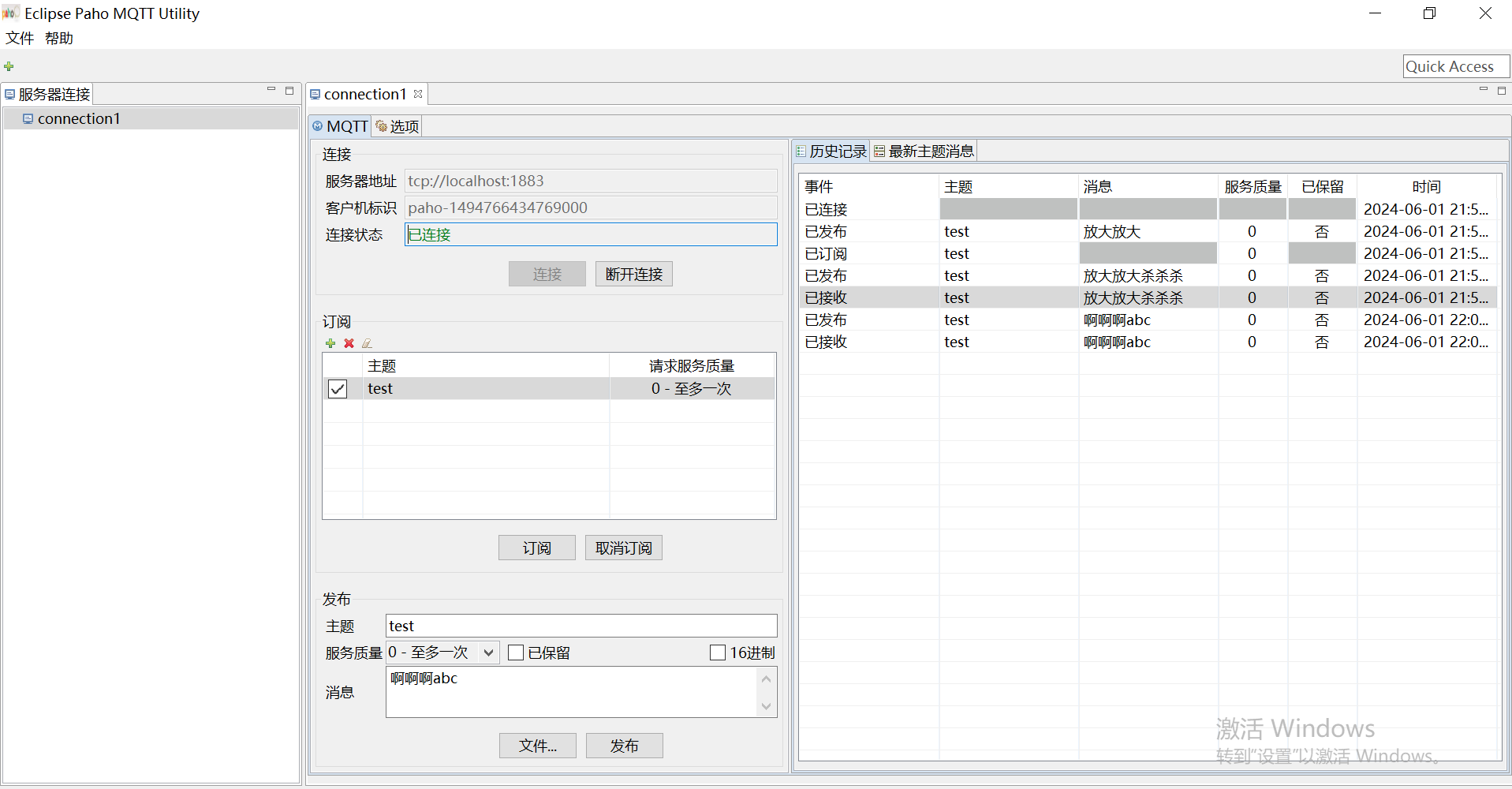Click the 文件... button to choose a file
This screenshot has width=1512, height=789.
[x=538, y=746]
